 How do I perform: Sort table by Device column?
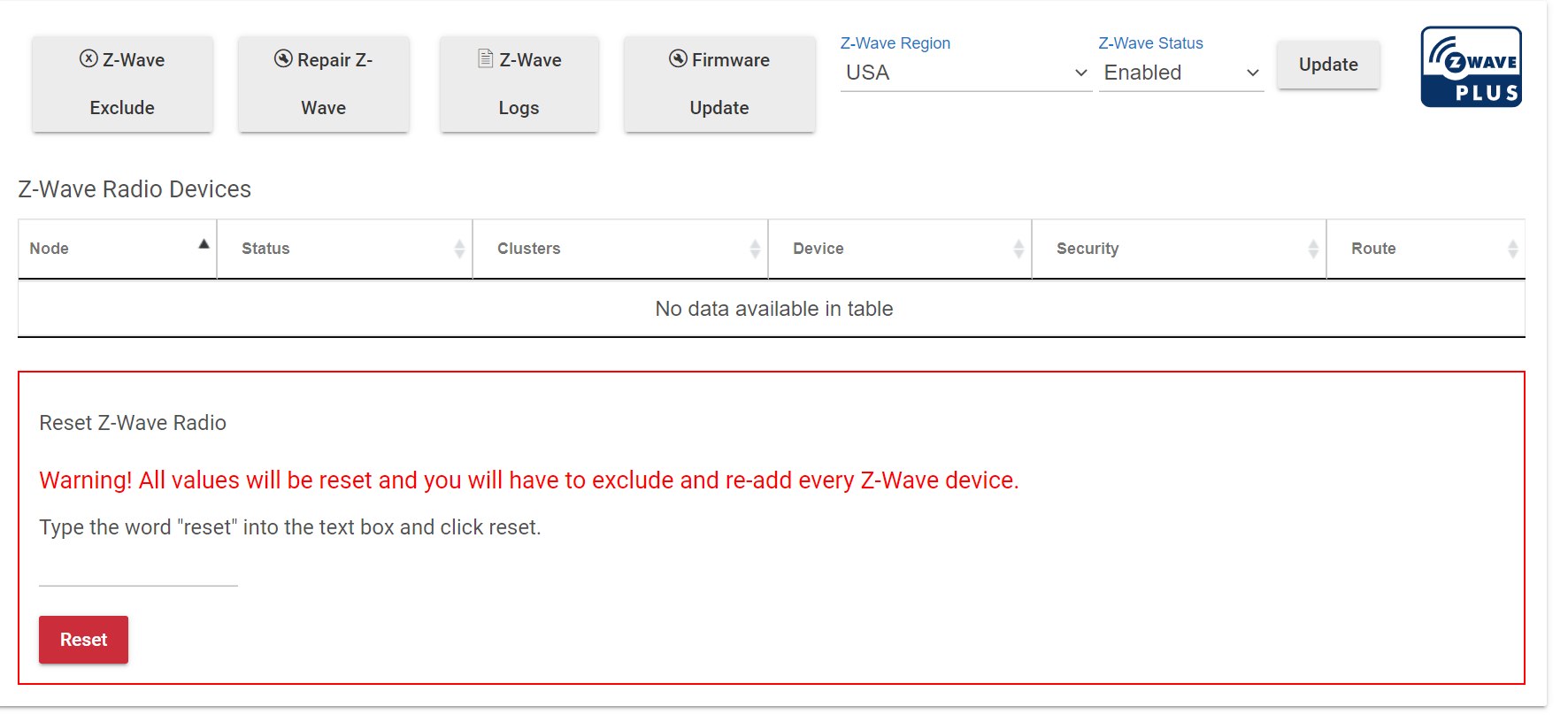tap(900, 249)
